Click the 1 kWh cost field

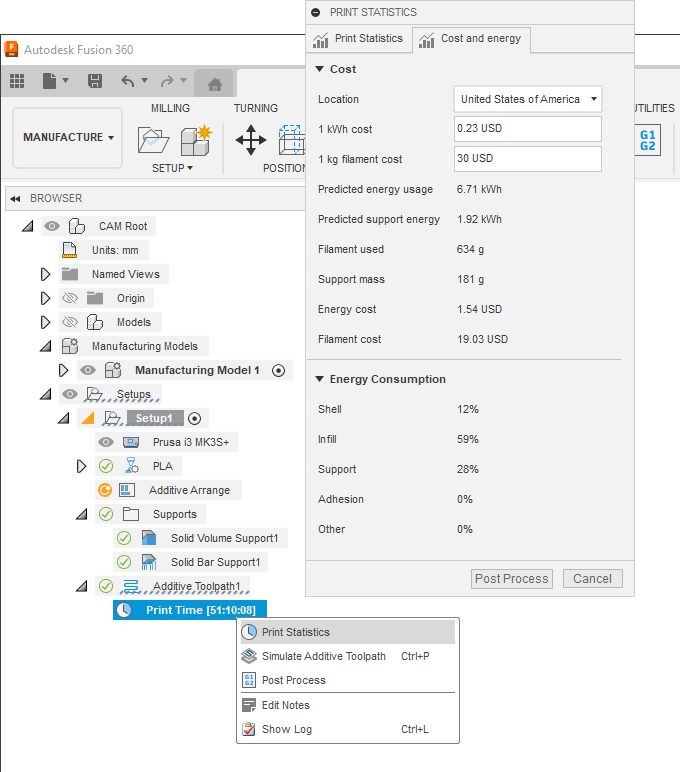(x=527, y=129)
